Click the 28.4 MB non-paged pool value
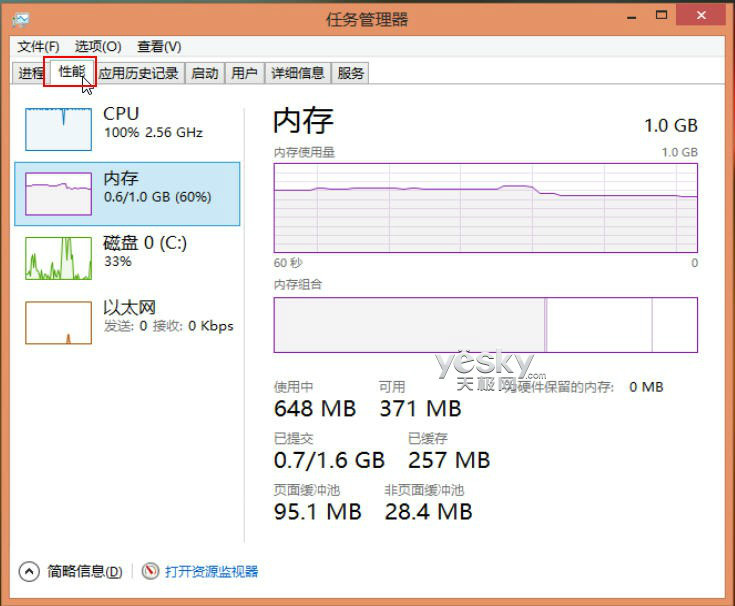Viewport: 735px width, 606px height. pyautogui.click(x=428, y=512)
